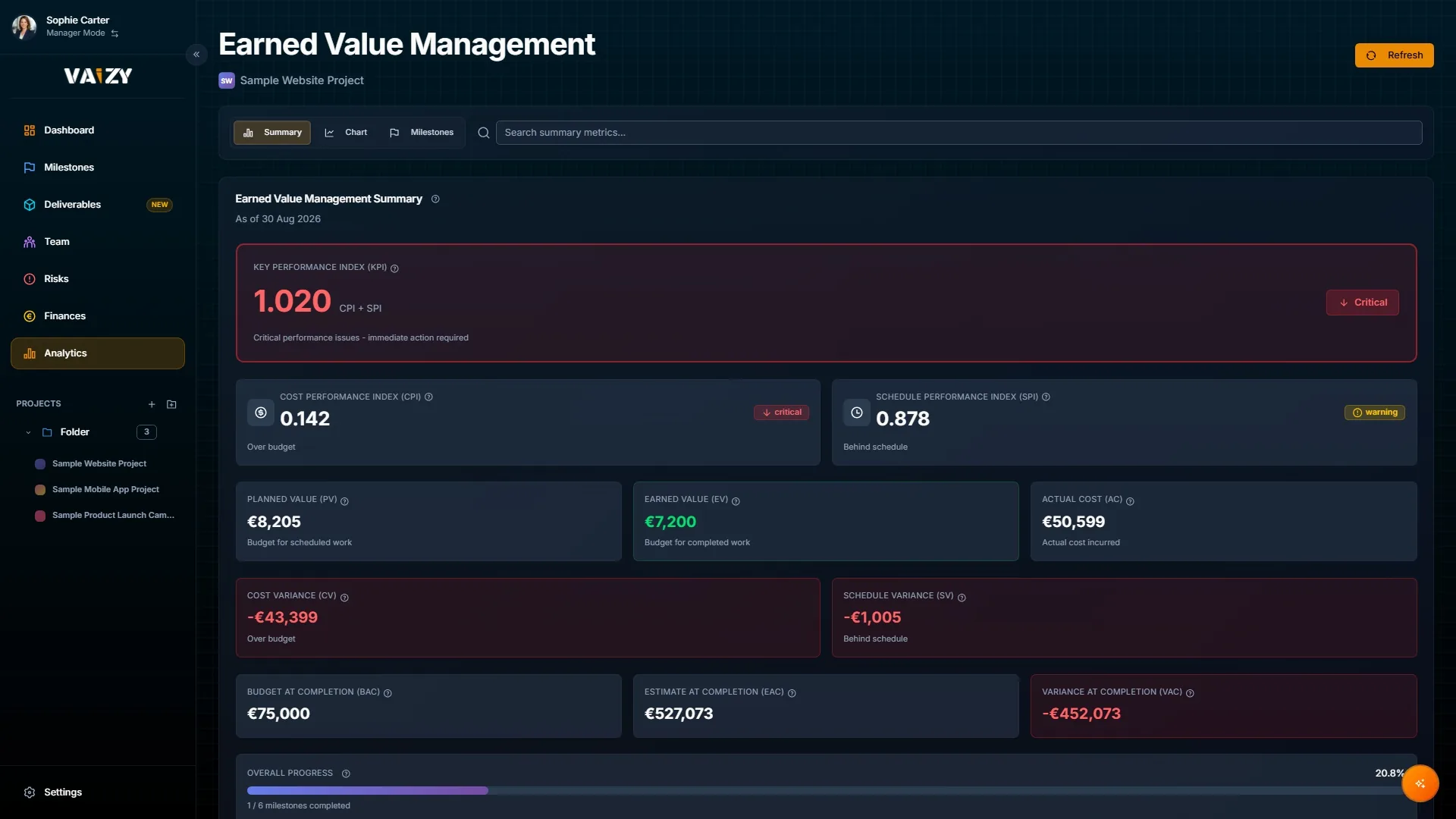Add a new project with the plus icon
This screenshot has width=1456, height=819.
coord(152,404)
